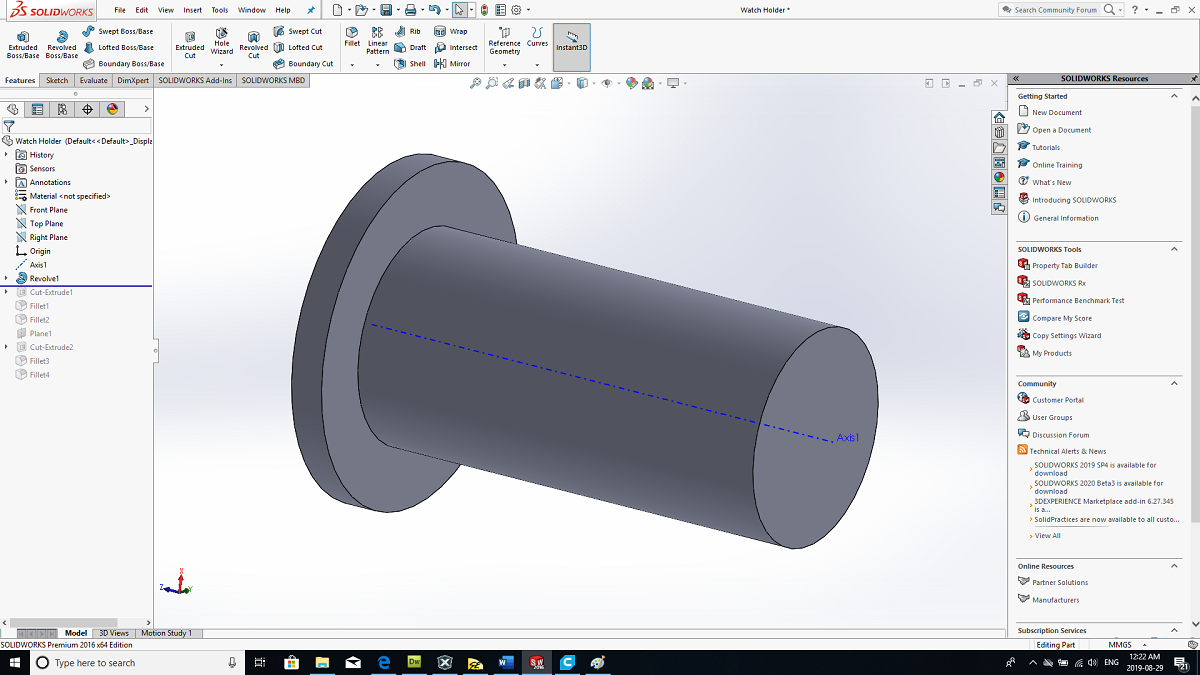Toggle the Instant3D button
The width and height of the screenshot is (1200, 675).
click(x=571, y=47)
